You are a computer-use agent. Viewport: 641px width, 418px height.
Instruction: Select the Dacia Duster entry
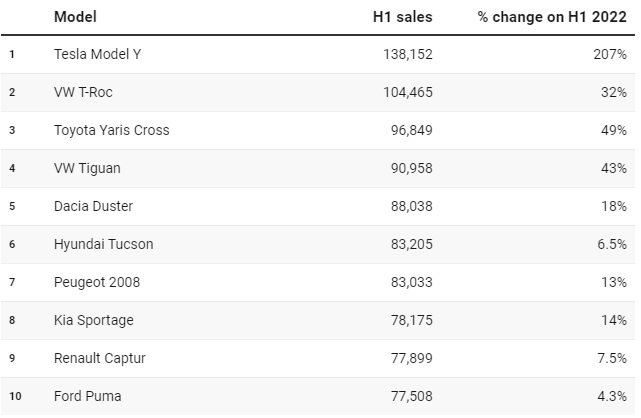[x=94, y=207]
